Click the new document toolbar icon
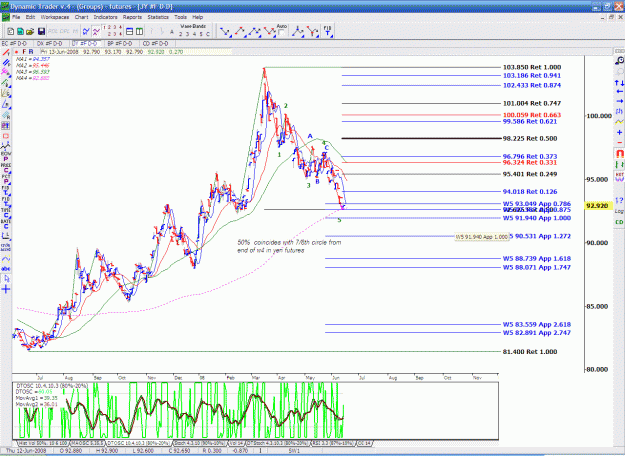625x456 pixels. (11, 31)
